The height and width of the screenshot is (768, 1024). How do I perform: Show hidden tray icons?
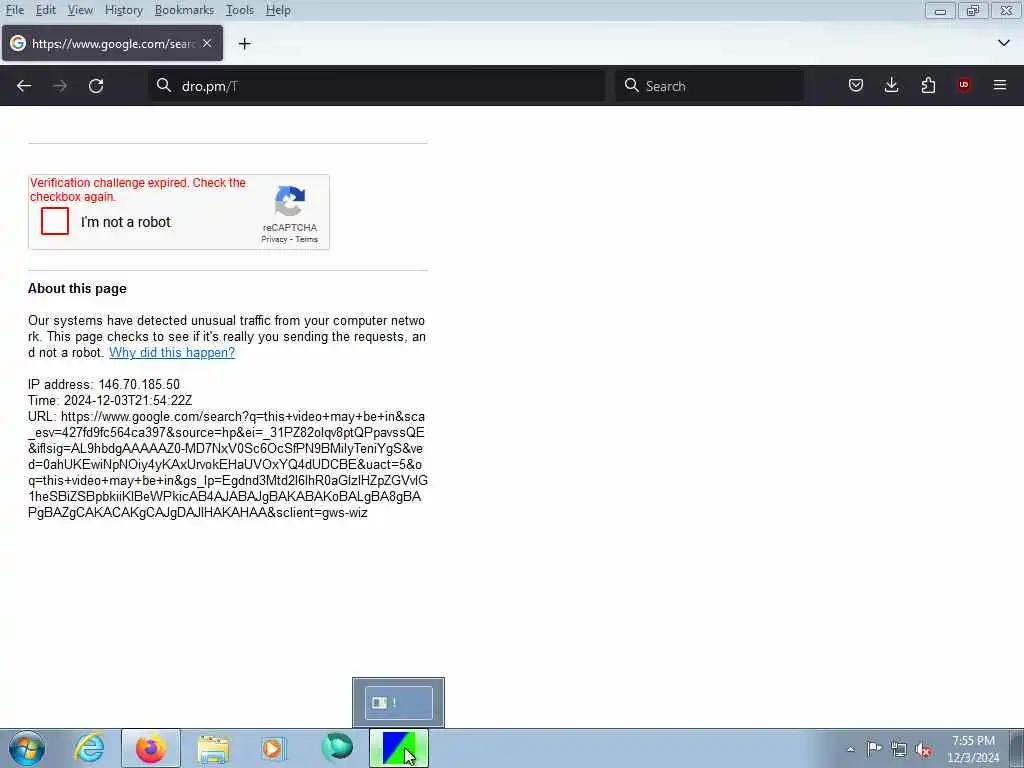pyautogui.click(x=850, y=750)
